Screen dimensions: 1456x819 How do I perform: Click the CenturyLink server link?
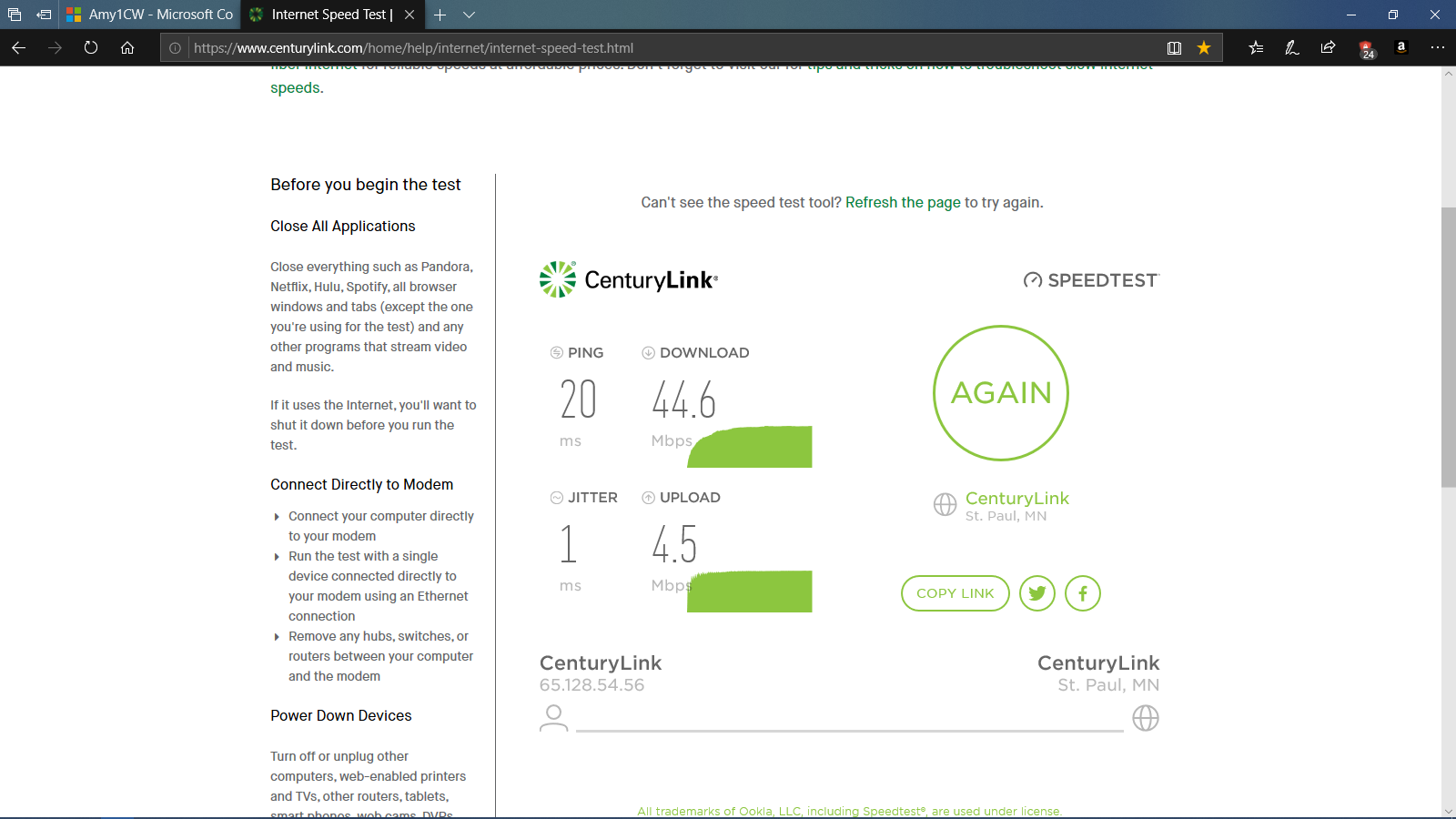tap(1017, 498)
